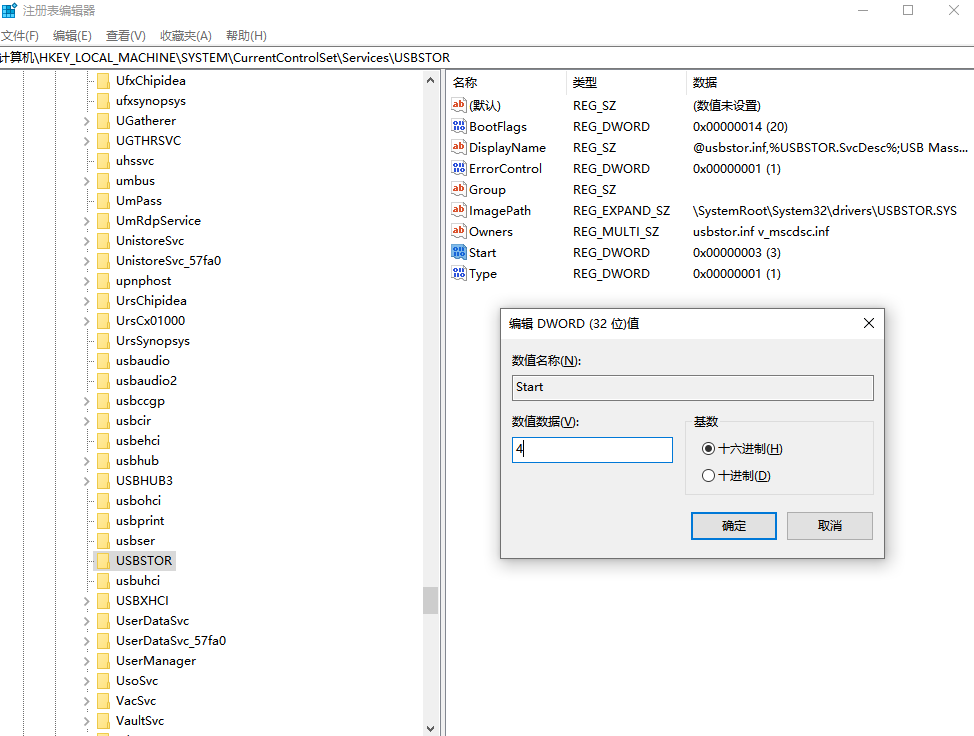Open the 文件(F) menu
Image resolution: width=974 pixels, height=736 pixels.
pos(20,35)
